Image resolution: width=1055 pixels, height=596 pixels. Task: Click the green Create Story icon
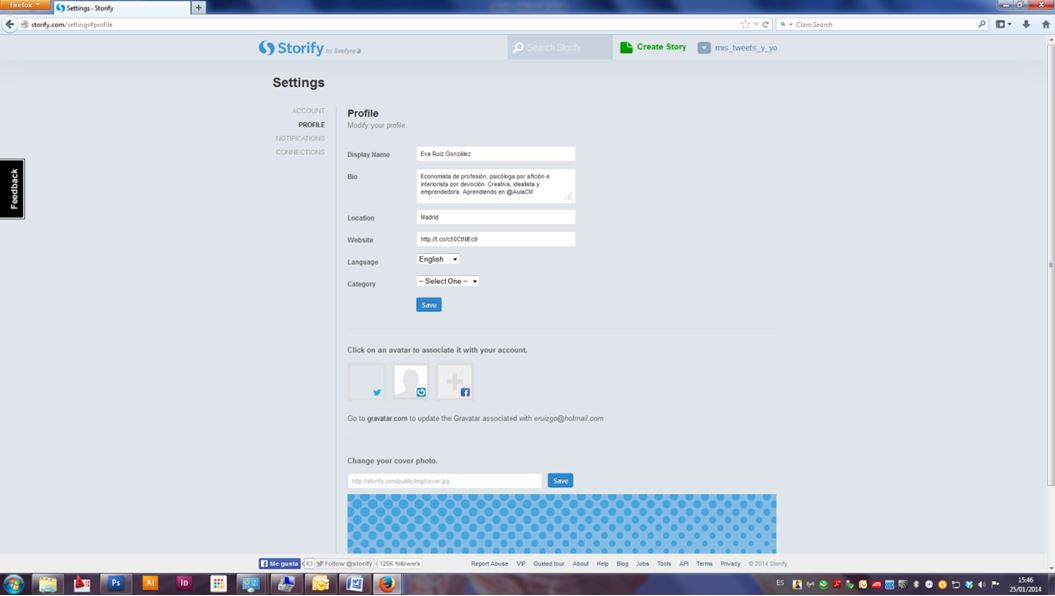[626, 47]
